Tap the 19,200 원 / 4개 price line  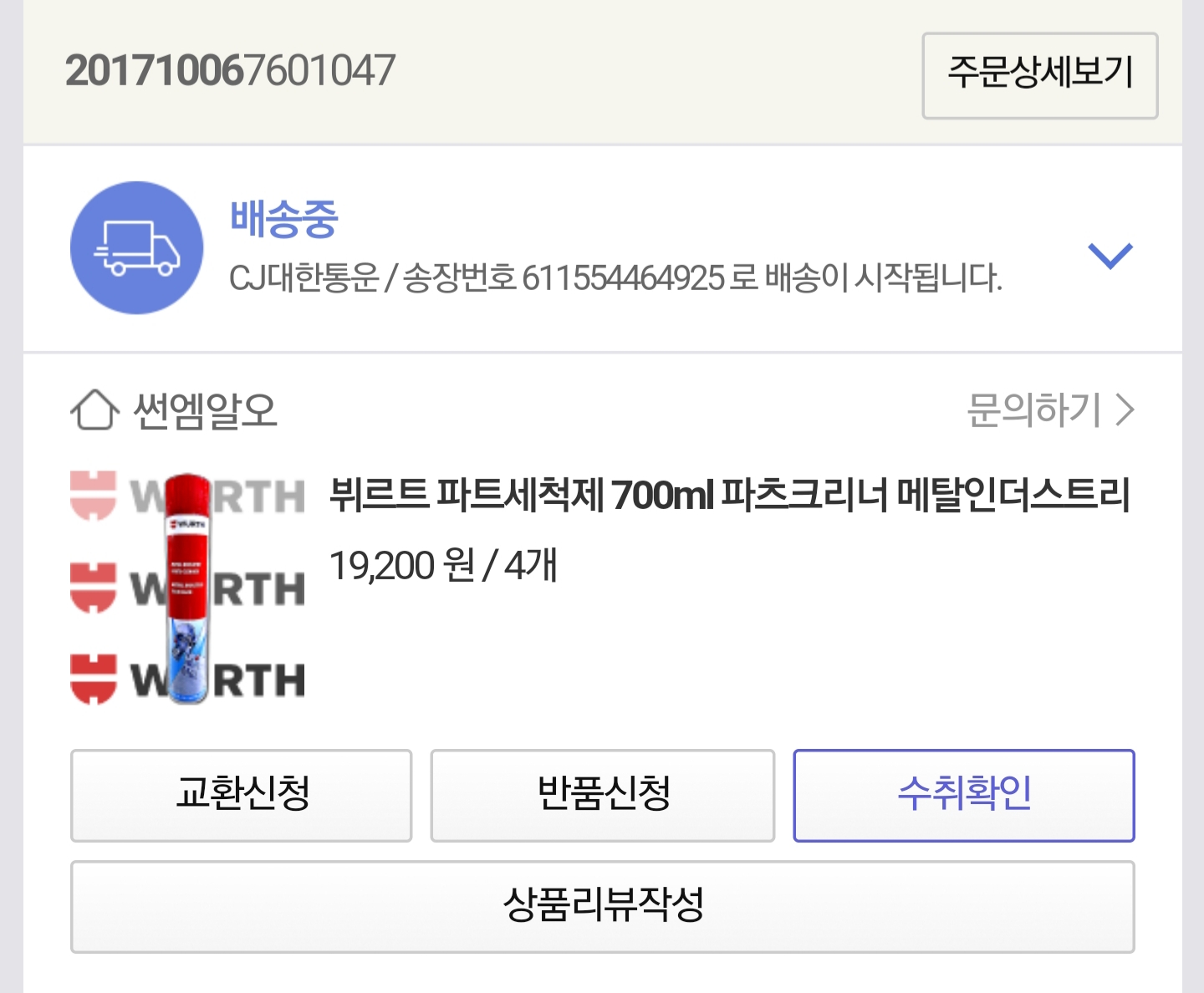pyautogui.click(x=443, y=566)
